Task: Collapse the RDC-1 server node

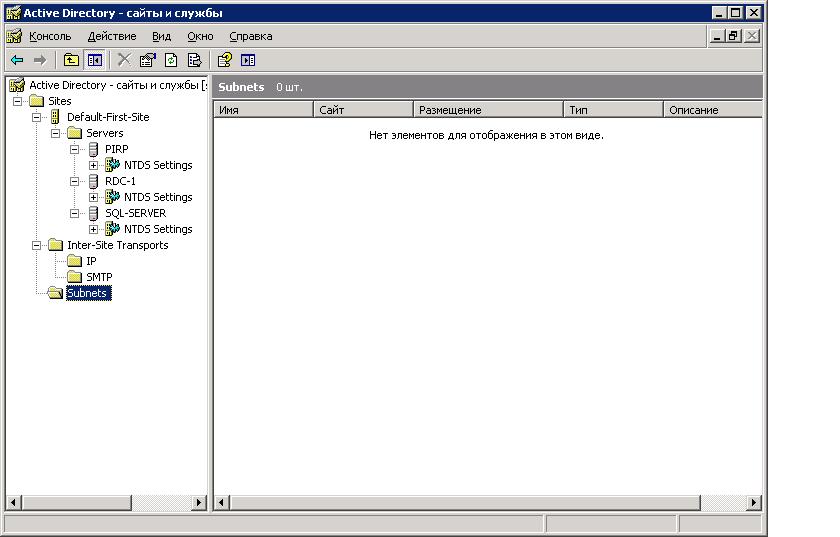Action: pyautogui.click(x=74, y=181)
